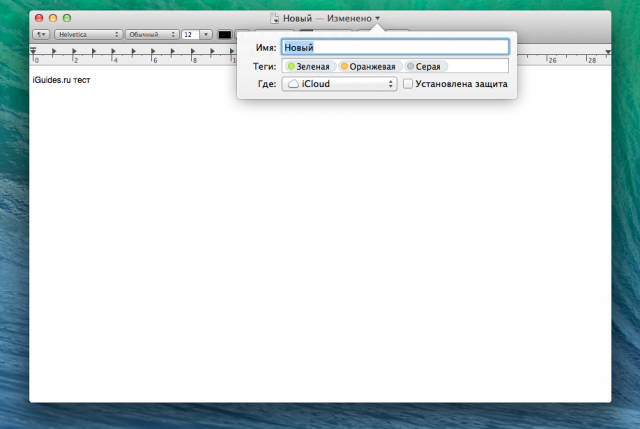Click the black text color swatch
This screenshot has height=429, width=640.
224,35
